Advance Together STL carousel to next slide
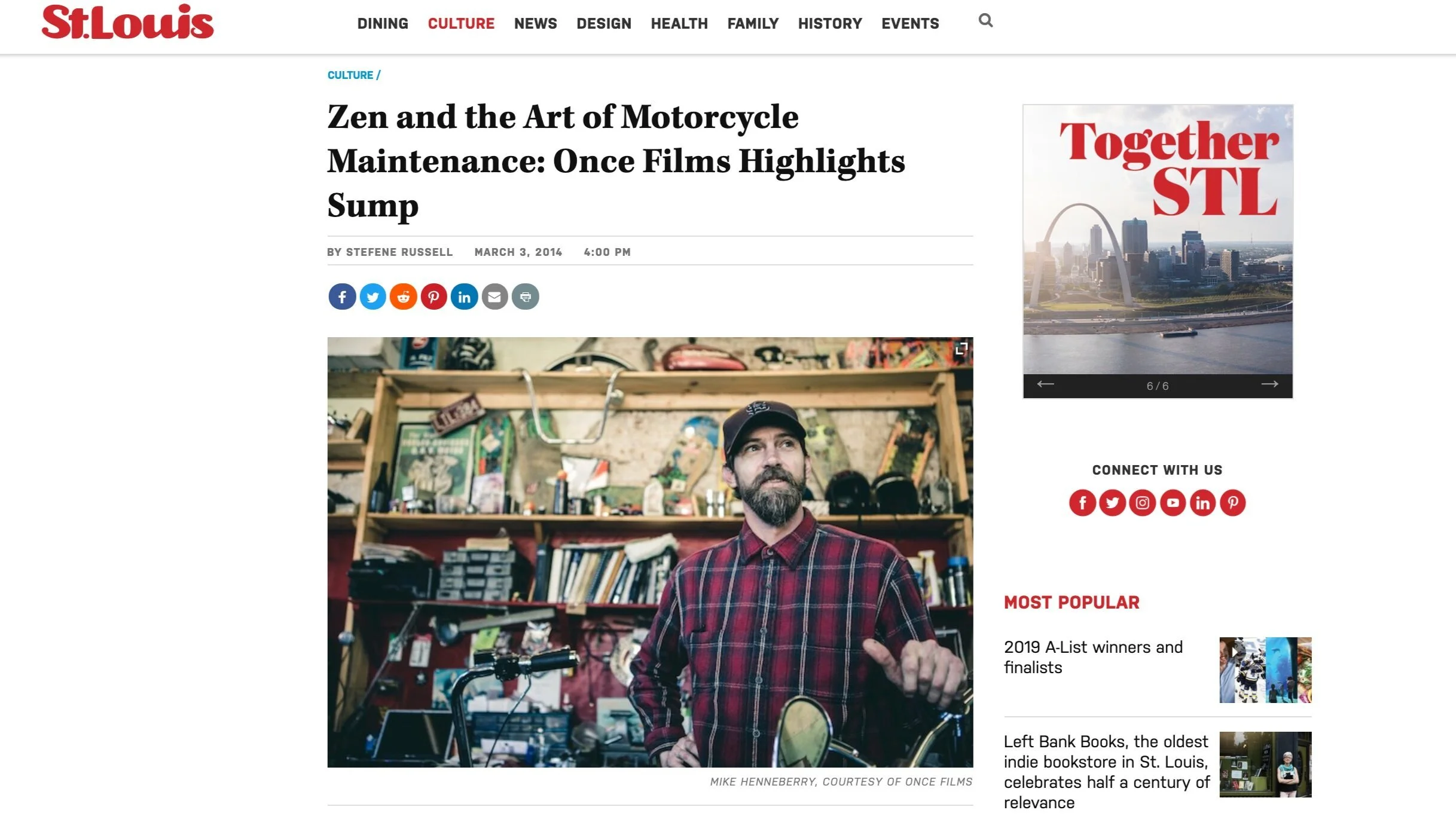The height and width of the screenshot is (819, 1456). pos(1269,384)
